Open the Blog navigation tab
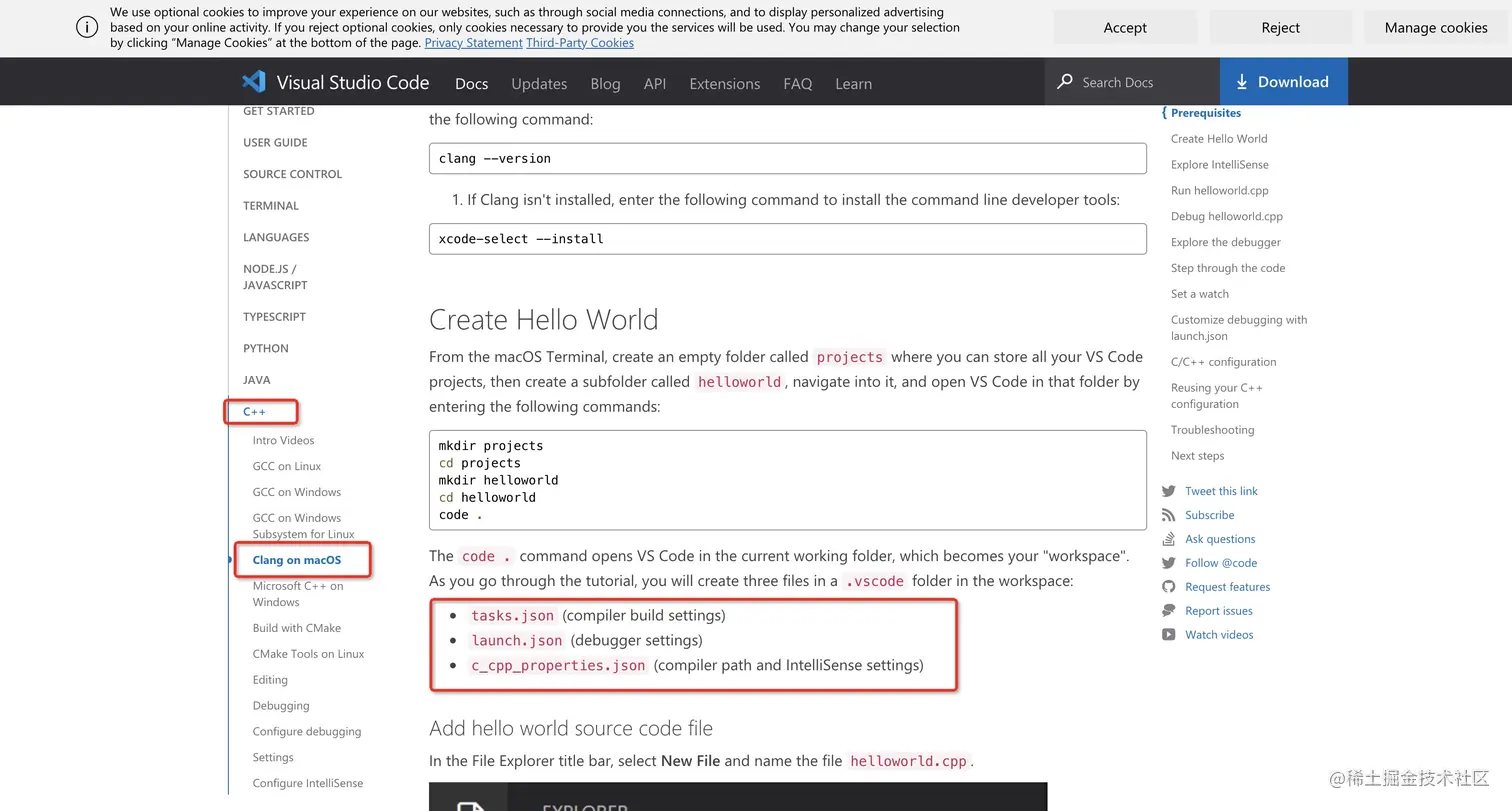 pos(605,83)
